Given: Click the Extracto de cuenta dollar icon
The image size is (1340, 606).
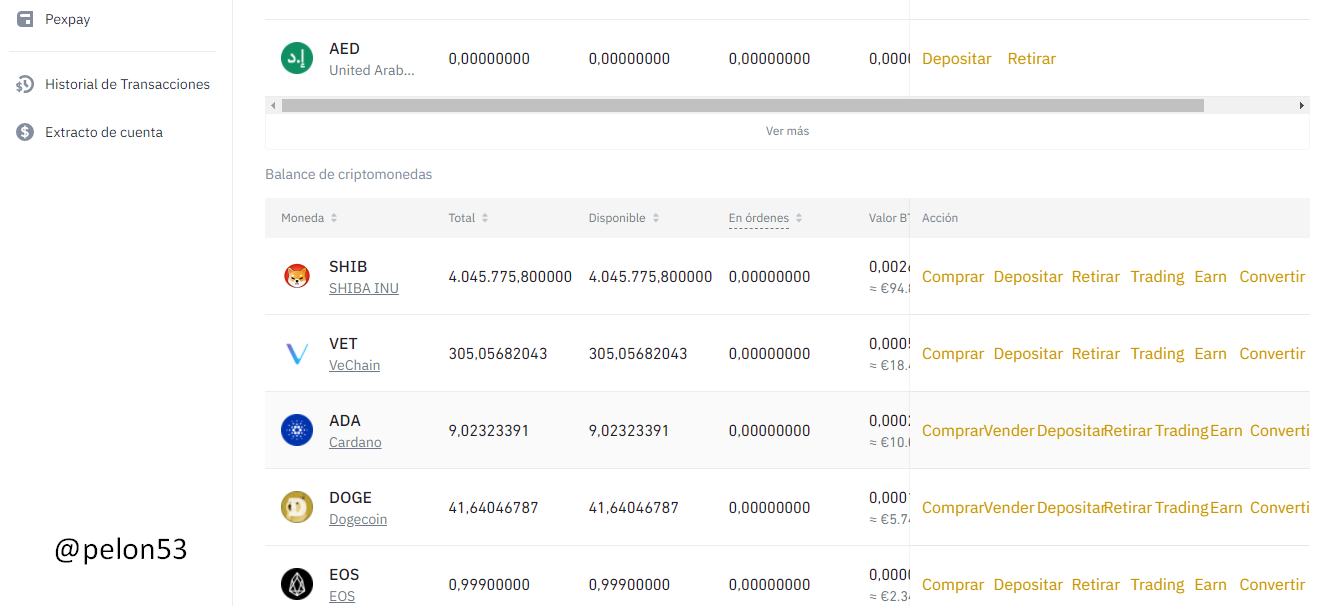Looking at the screenshot, I should click(25, 132).
